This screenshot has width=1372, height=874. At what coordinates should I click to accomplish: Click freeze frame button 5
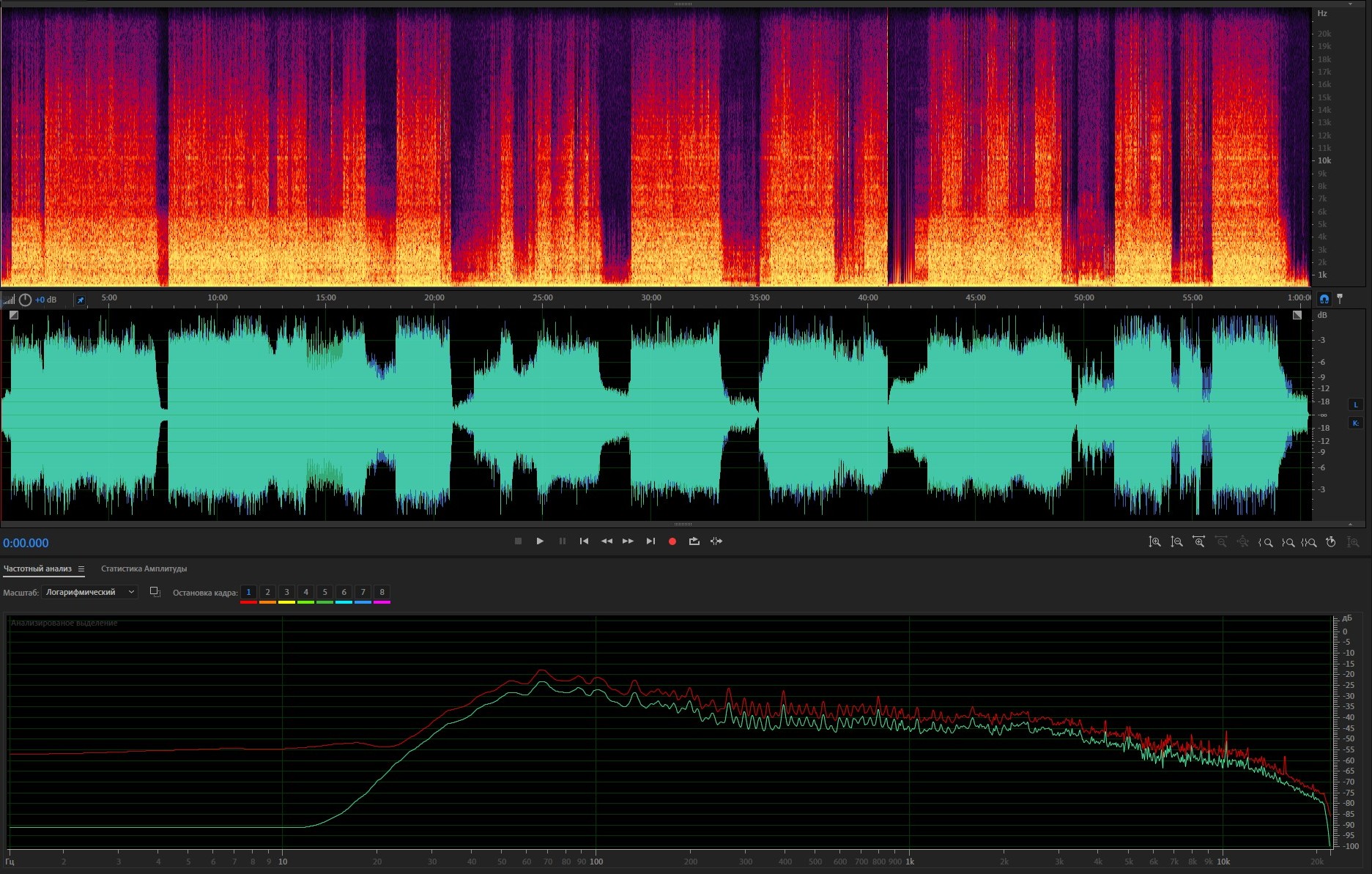pos(325,592)
